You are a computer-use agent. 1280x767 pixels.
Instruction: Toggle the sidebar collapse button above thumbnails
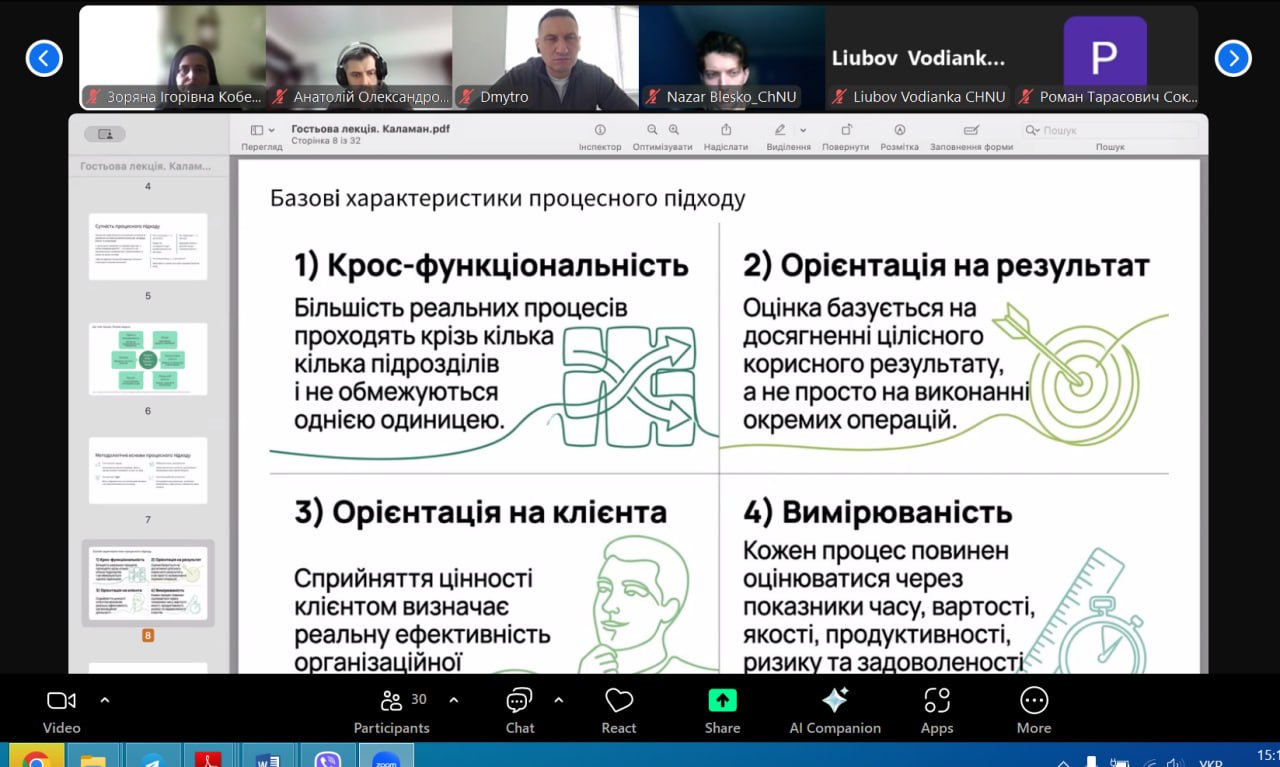[x=105, y=134]
